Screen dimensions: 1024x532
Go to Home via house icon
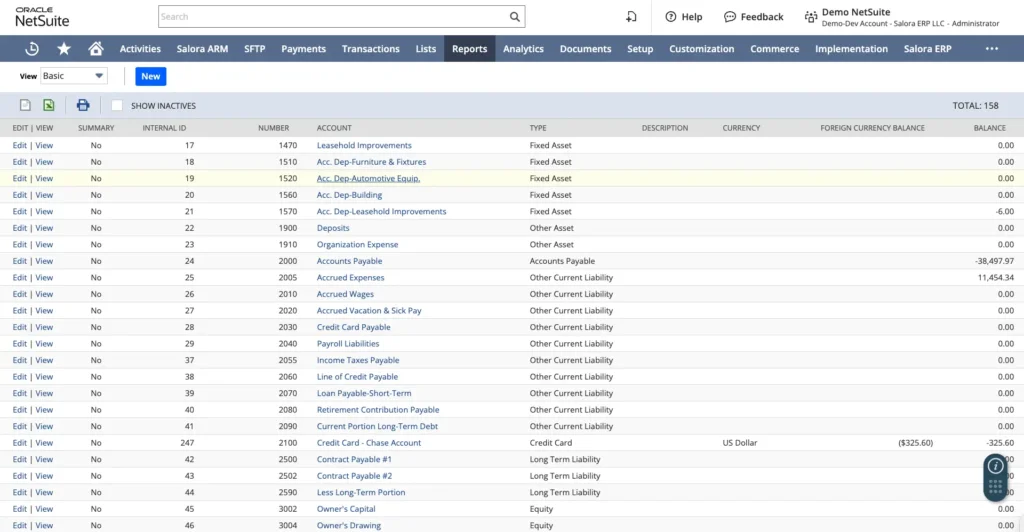coord(96,49)
